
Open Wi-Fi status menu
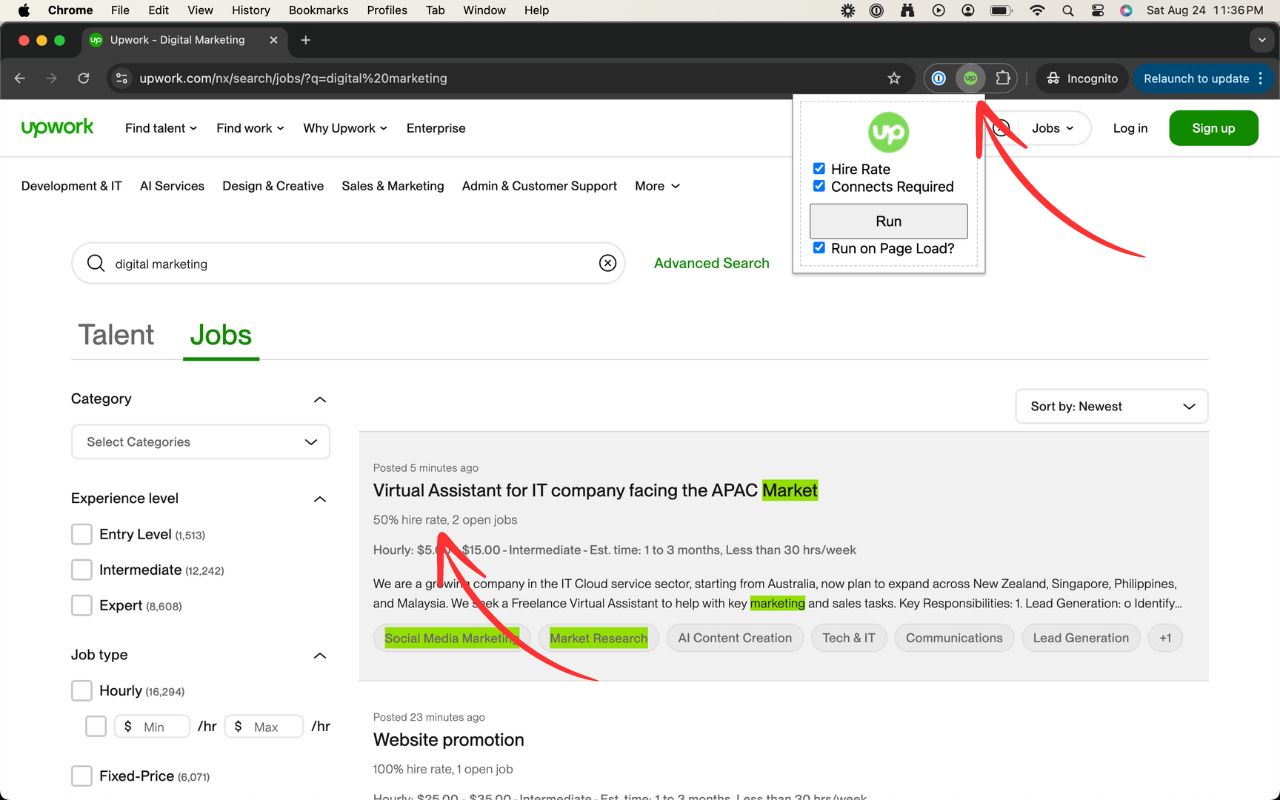coord(1037,10)
